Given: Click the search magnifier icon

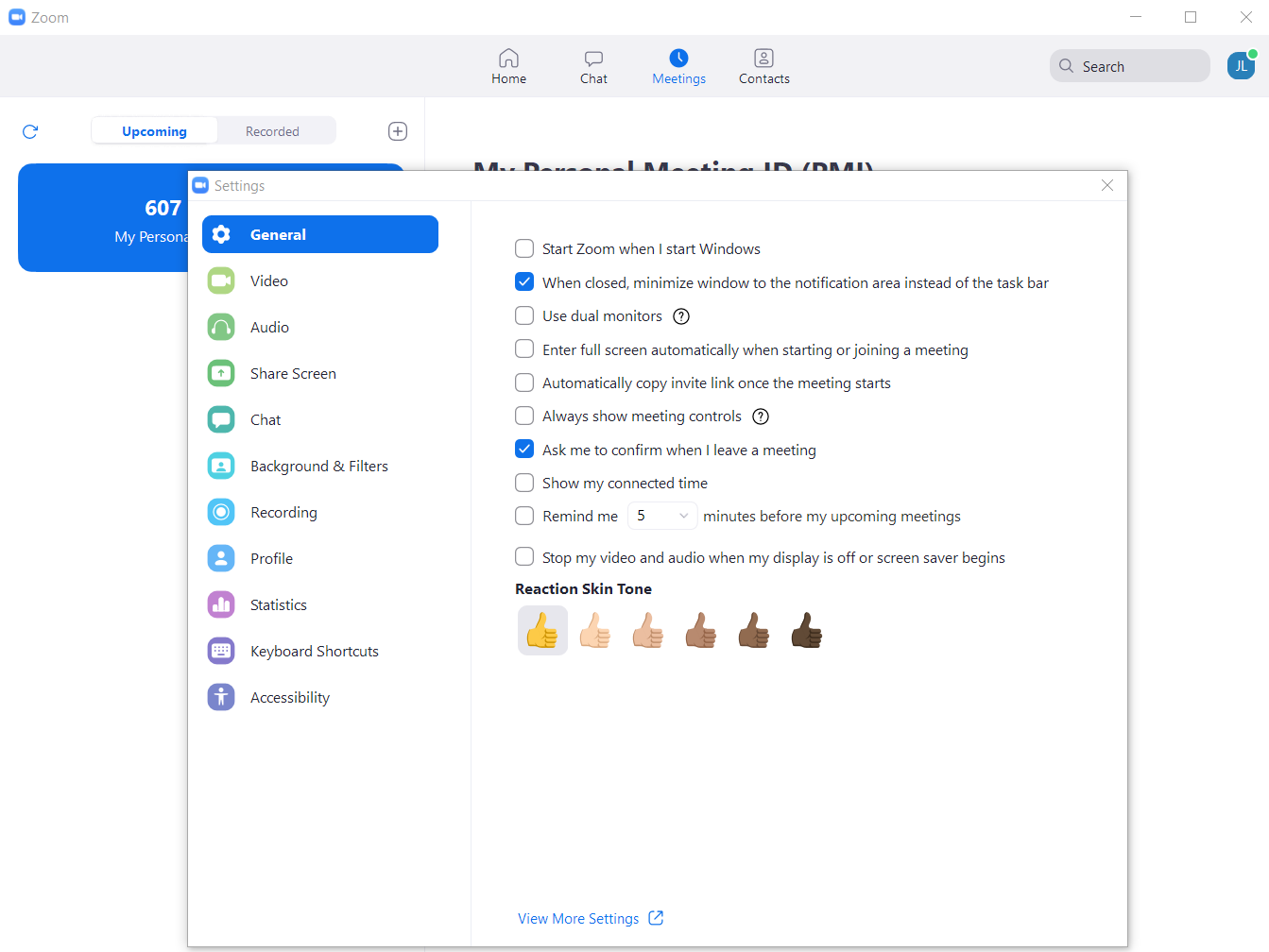Looking at the screenshot, I should coord(1066,66).
